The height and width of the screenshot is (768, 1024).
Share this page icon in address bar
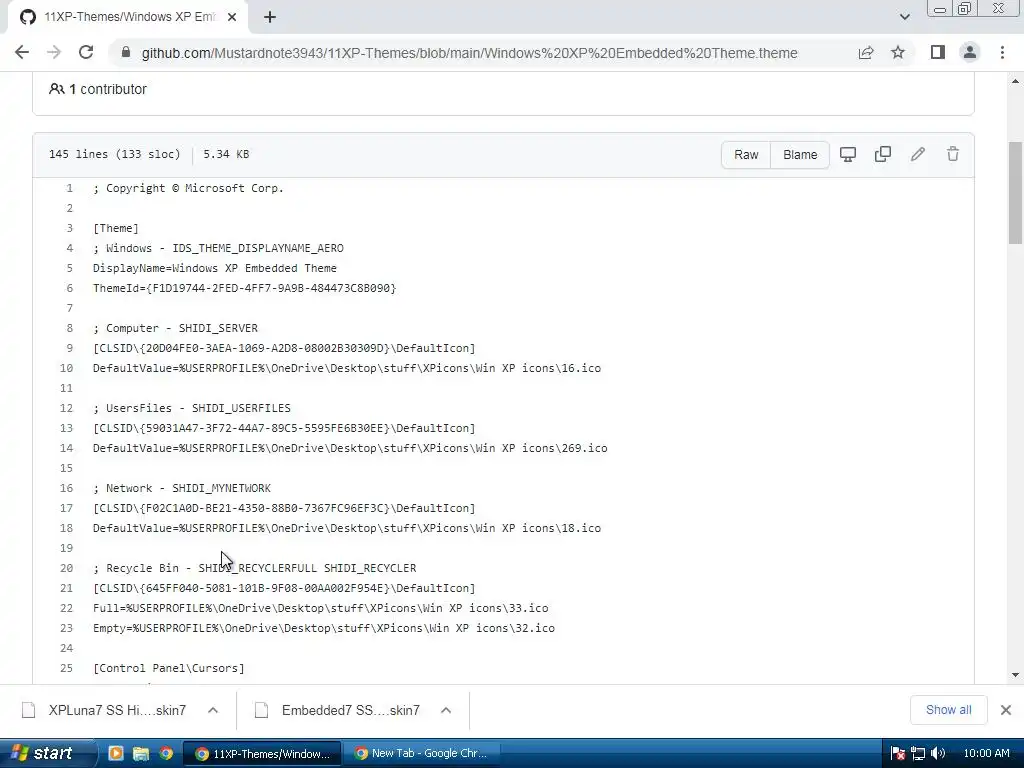click(x=866, y=52)
